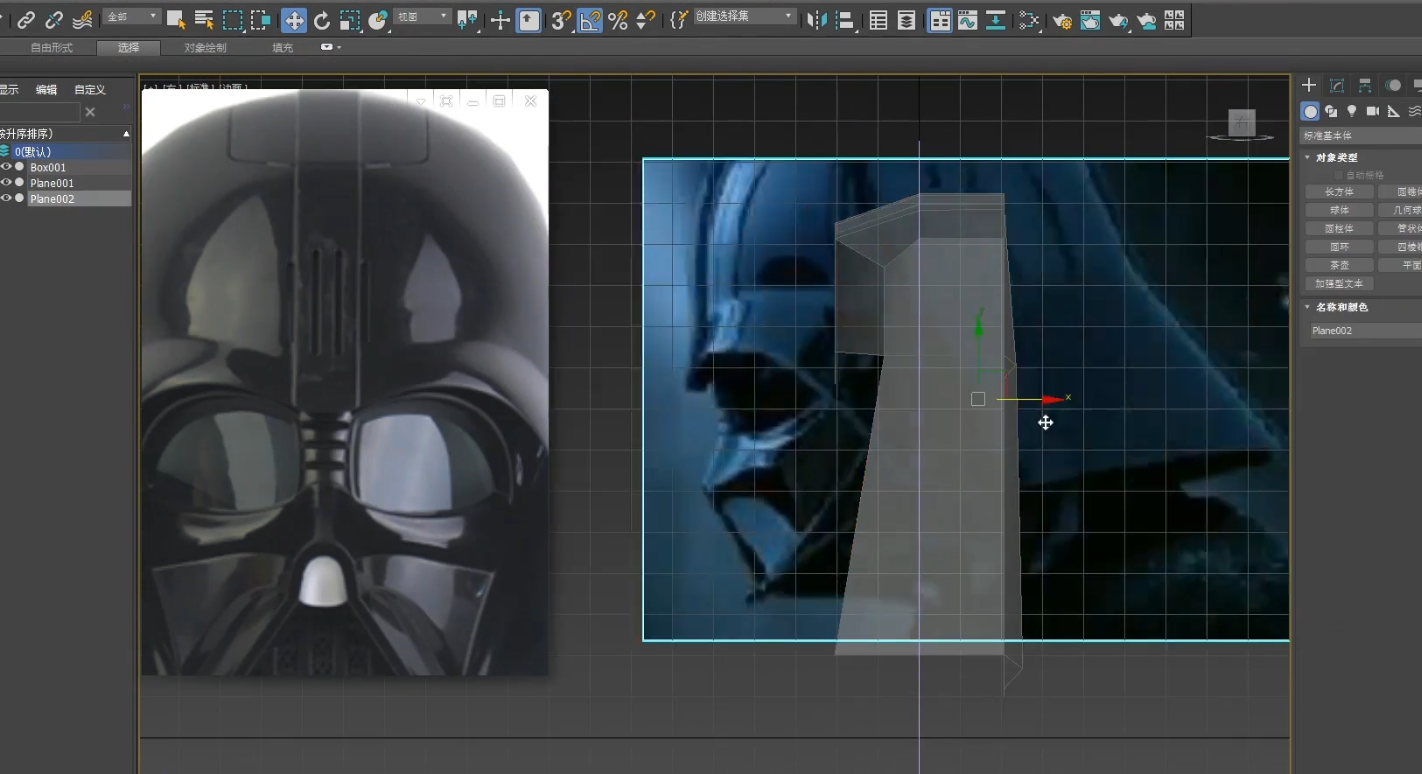Activate the Select and Rotate tool
Image resolution: width=1422 pixels, height=774 pixels.
click(x=322, y=19)
